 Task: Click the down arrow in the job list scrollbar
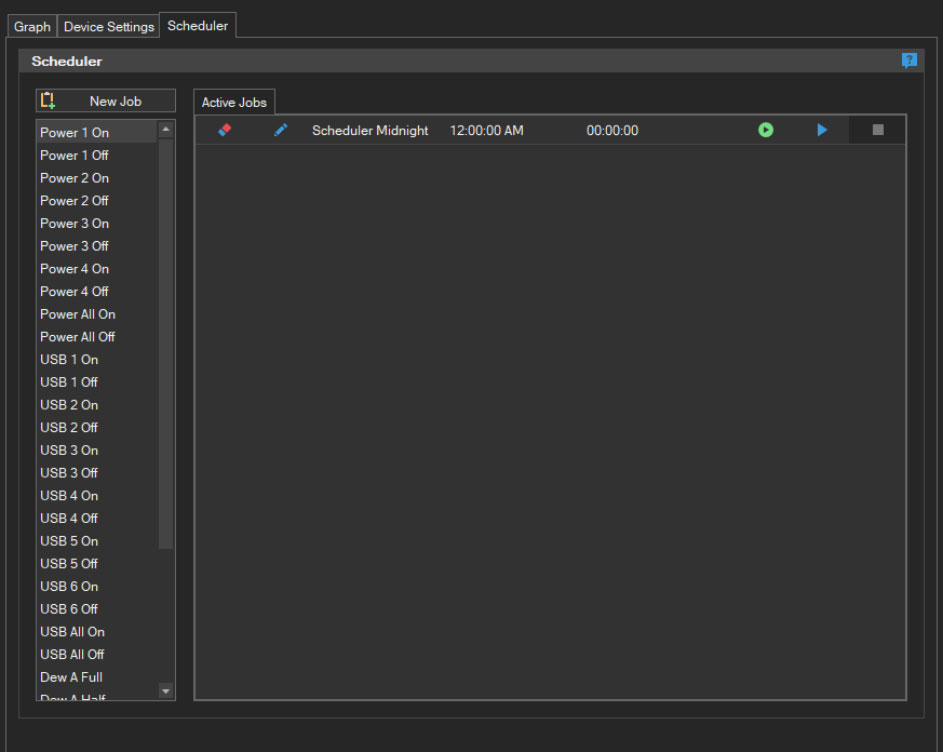pos(166,691)
